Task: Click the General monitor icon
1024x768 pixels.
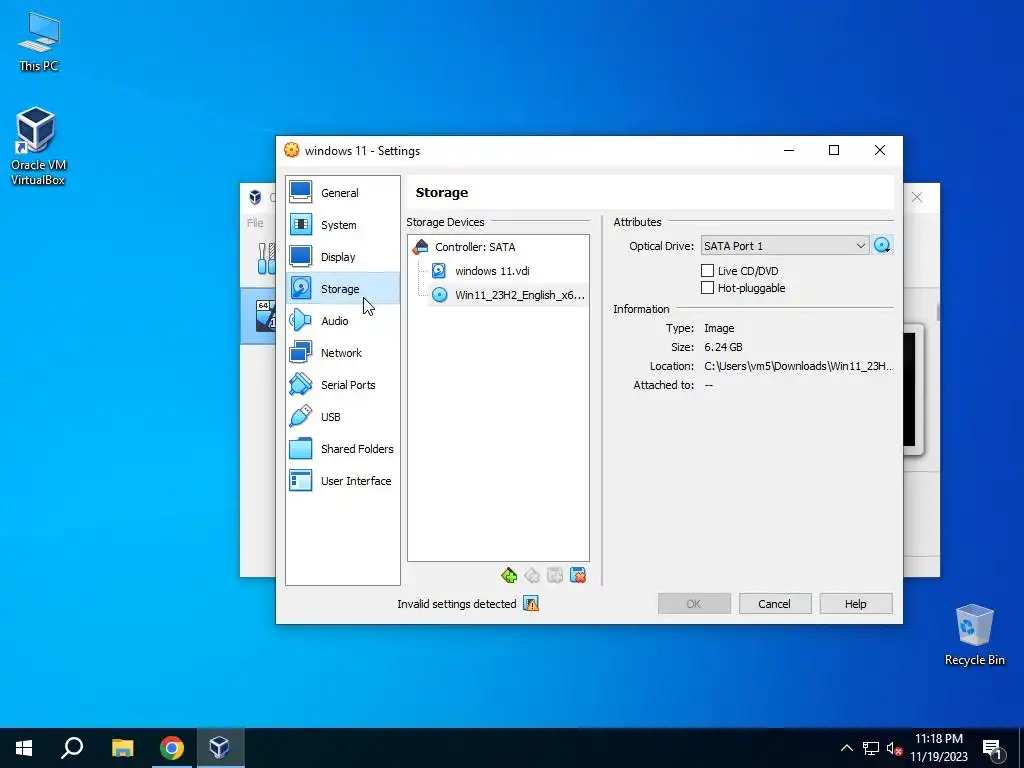Action: tap(300, 192)
